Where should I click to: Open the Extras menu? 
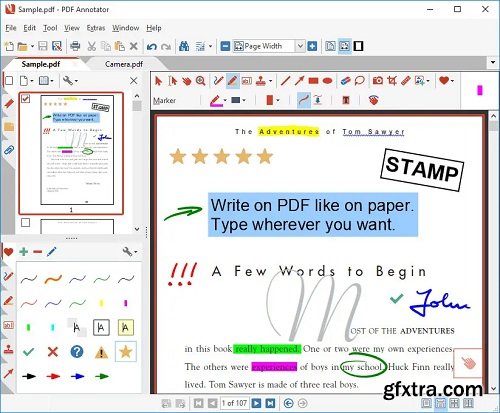[96, 28]
